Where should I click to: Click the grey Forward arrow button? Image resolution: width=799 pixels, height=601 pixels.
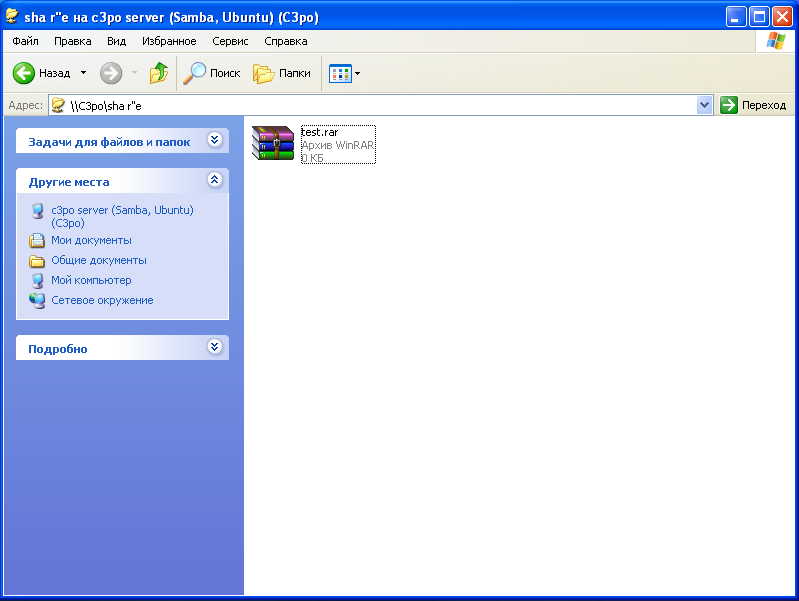tap(111, 73)
